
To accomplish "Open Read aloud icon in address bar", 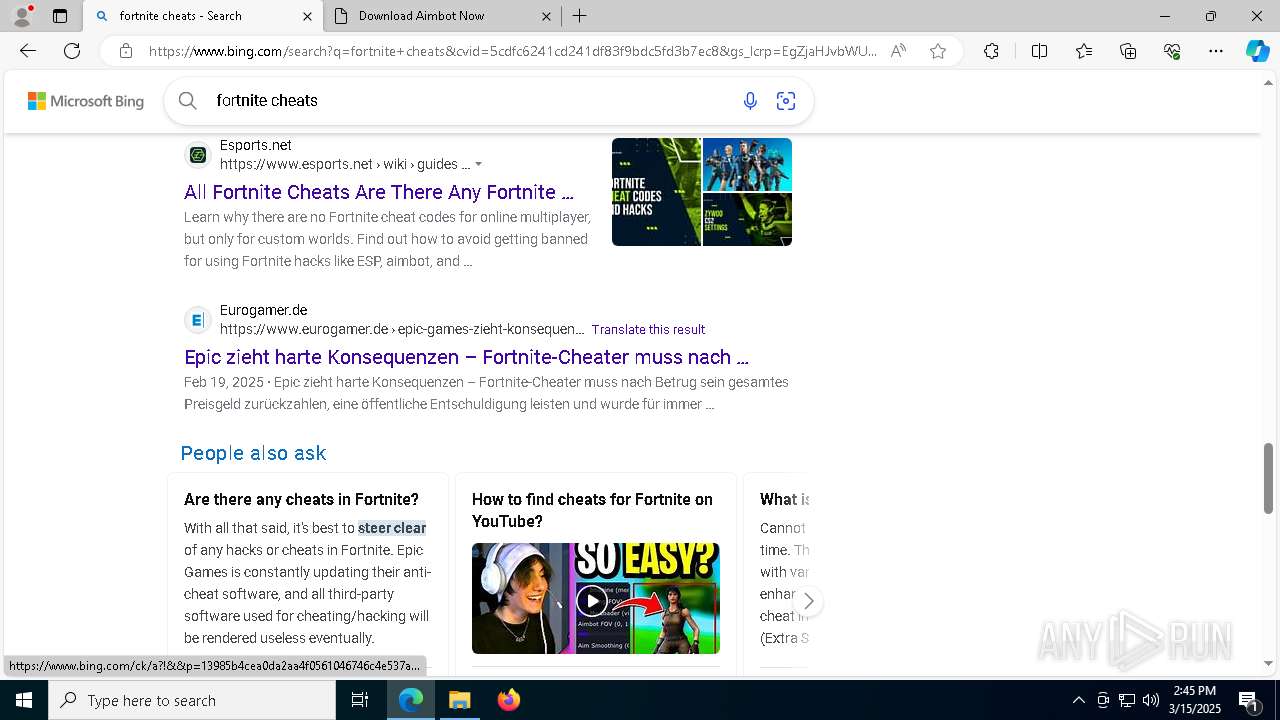I will 898,51.
